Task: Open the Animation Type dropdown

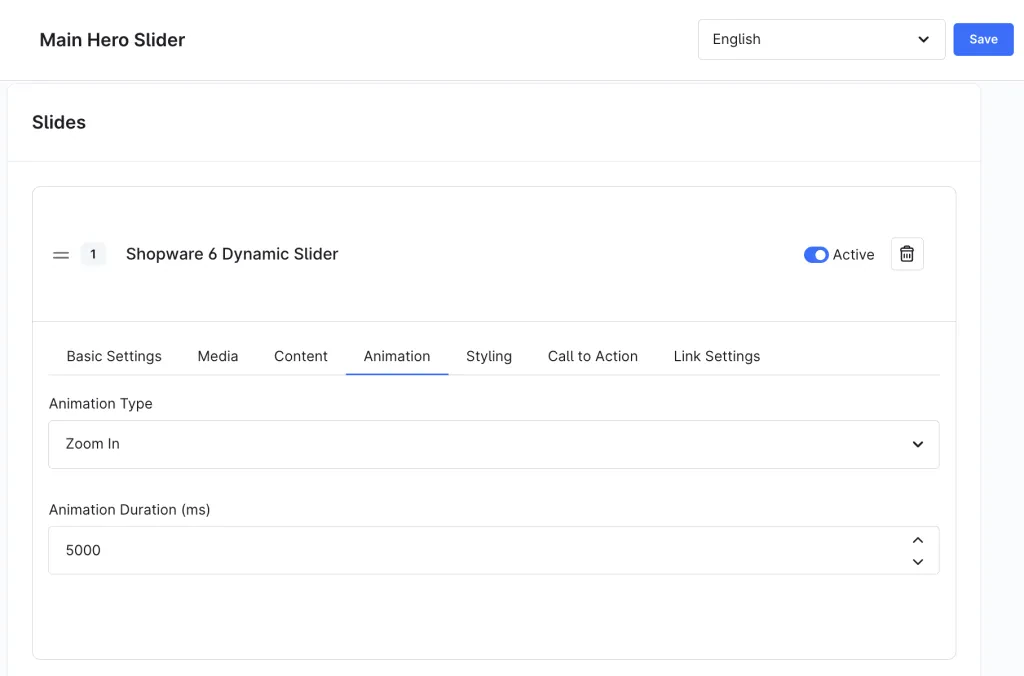Action: [494, 444]
